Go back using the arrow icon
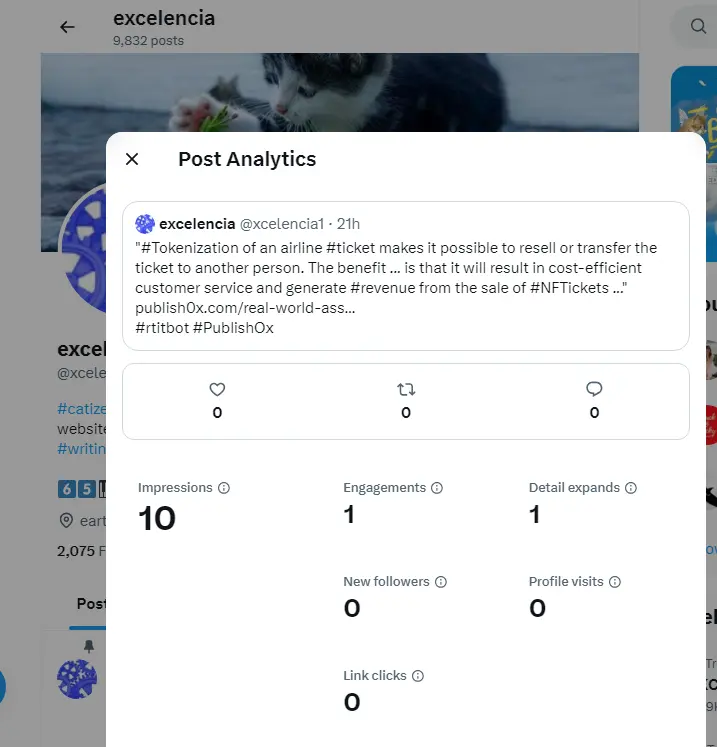717x747 pixels. (x=67, y=27)
